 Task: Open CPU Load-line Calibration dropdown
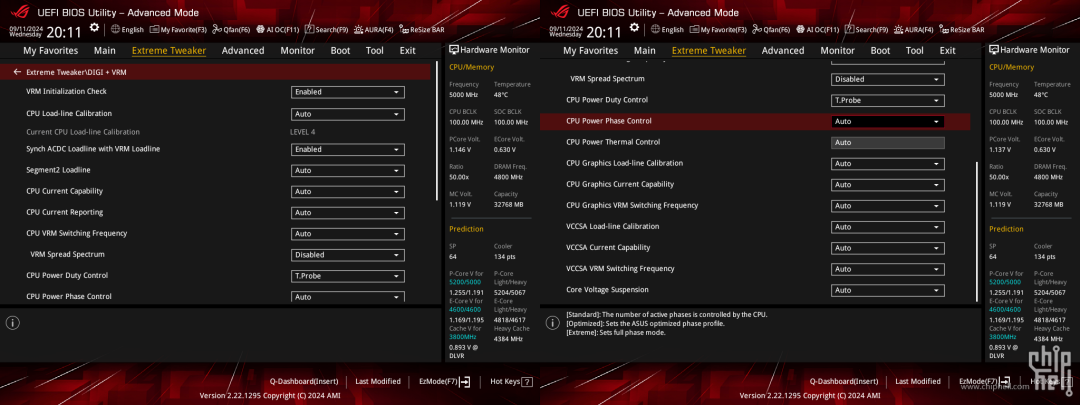coord(348,114)
